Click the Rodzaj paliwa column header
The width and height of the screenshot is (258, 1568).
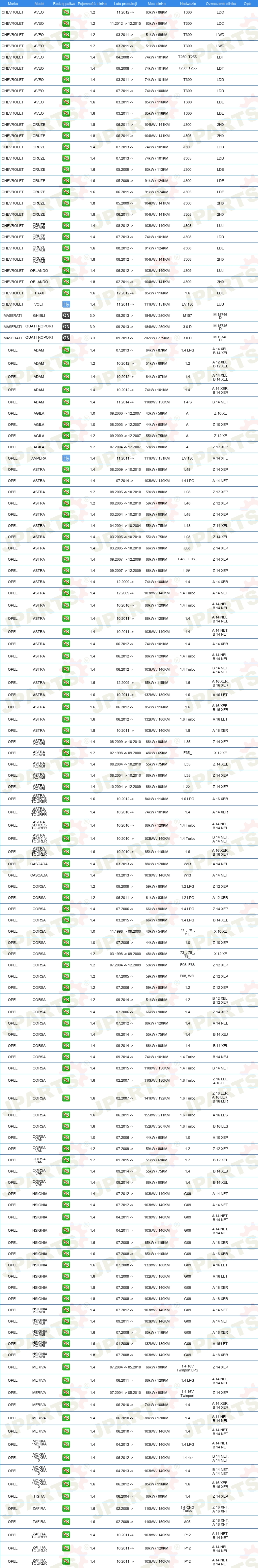click(x=65, y=3)
